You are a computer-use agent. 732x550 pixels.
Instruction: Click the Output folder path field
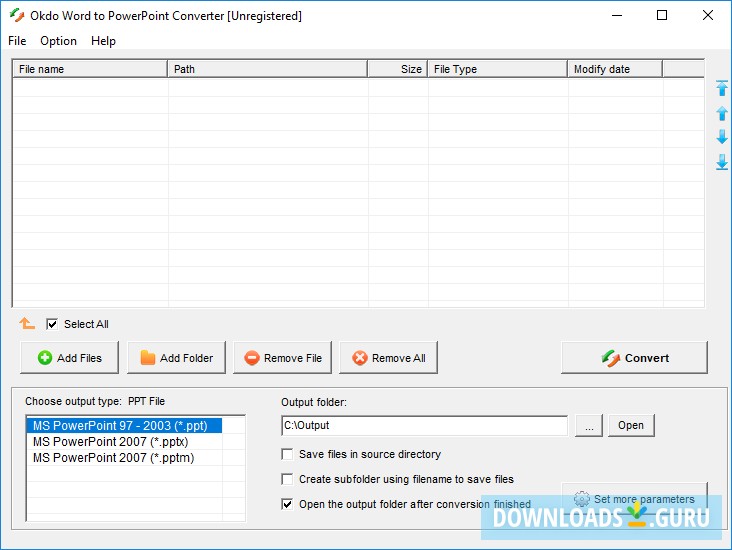pyautogui.click(x=425, y=425)
